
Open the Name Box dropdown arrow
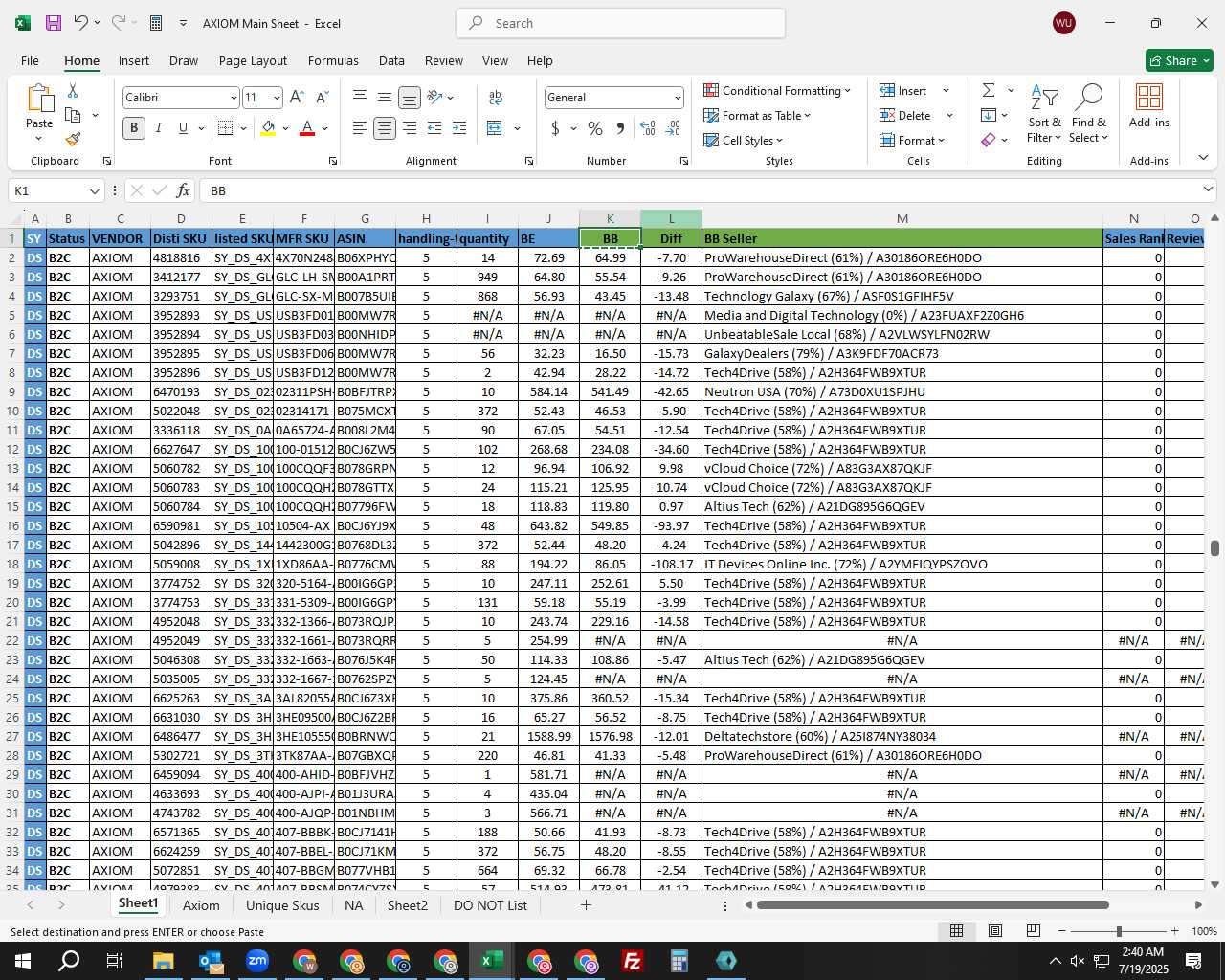coord(94,190)
